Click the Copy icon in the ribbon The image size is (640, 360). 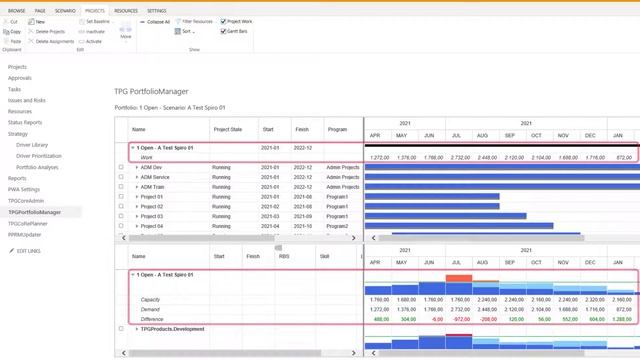(x=6, y=31)
